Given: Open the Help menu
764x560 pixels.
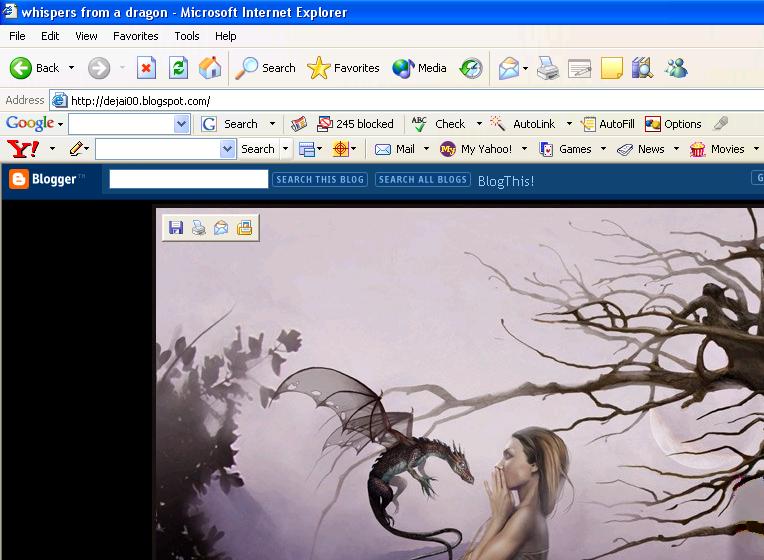Looking at the screenshot, I should (226, 36).
